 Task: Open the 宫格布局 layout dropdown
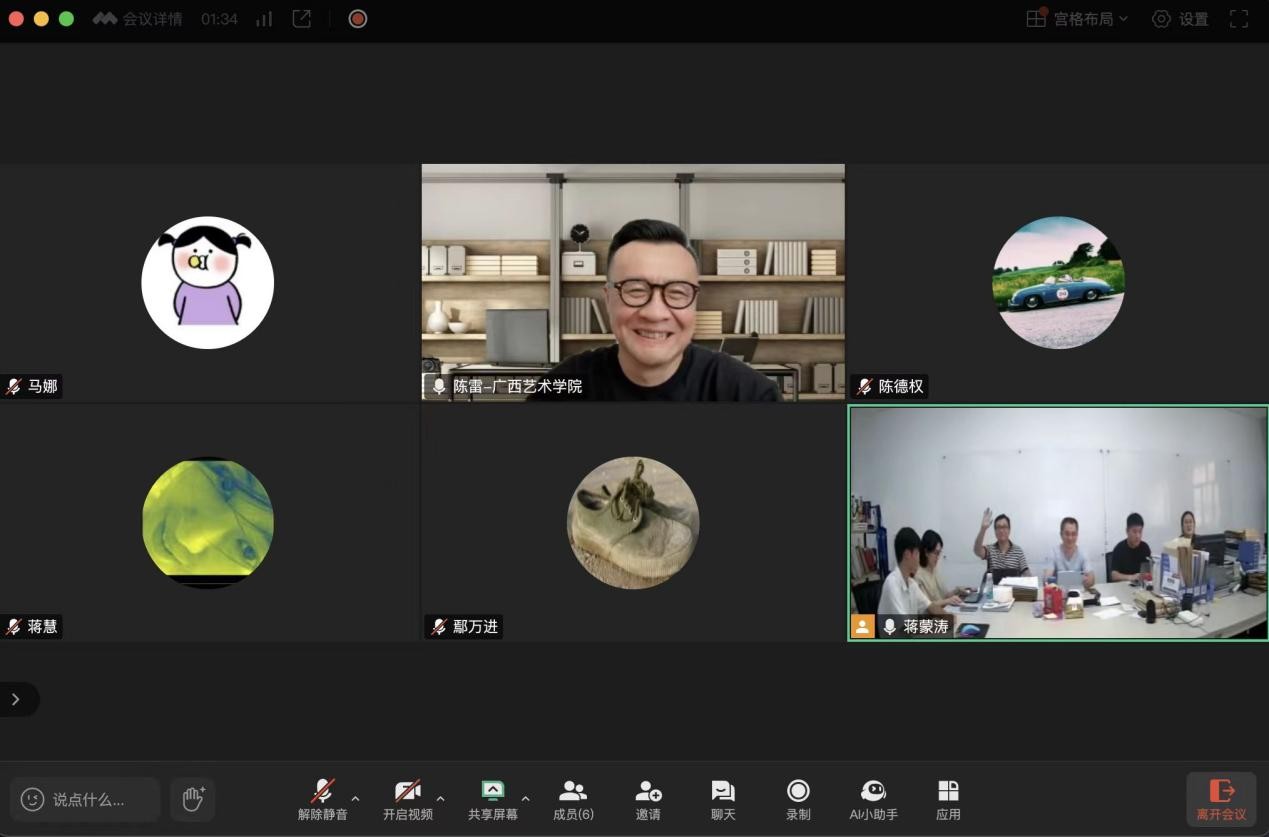(1077, 19)
